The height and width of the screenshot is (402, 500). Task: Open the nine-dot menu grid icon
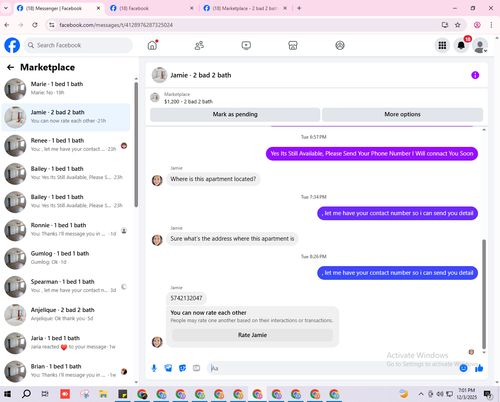click(442, 45)
